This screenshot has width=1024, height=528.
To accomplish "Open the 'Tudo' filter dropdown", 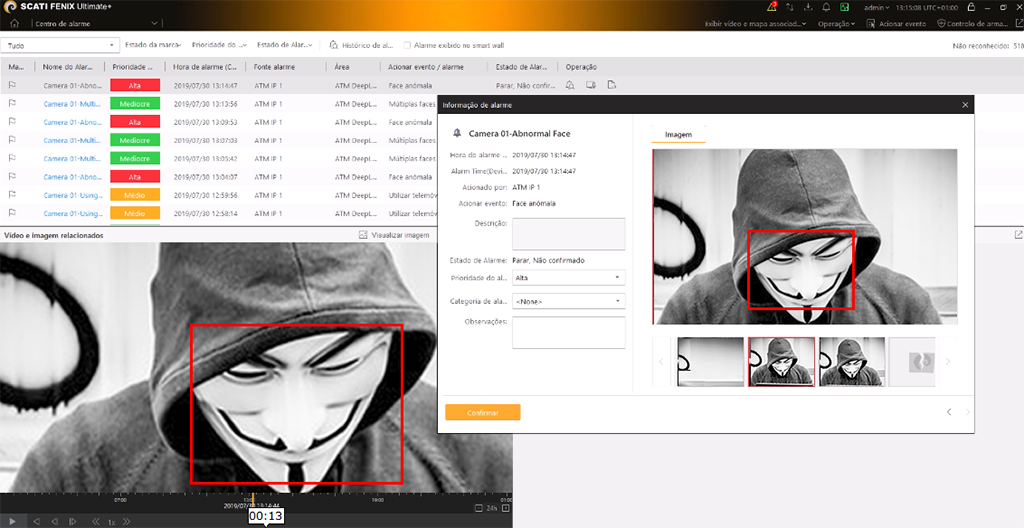I will point(60,45).
